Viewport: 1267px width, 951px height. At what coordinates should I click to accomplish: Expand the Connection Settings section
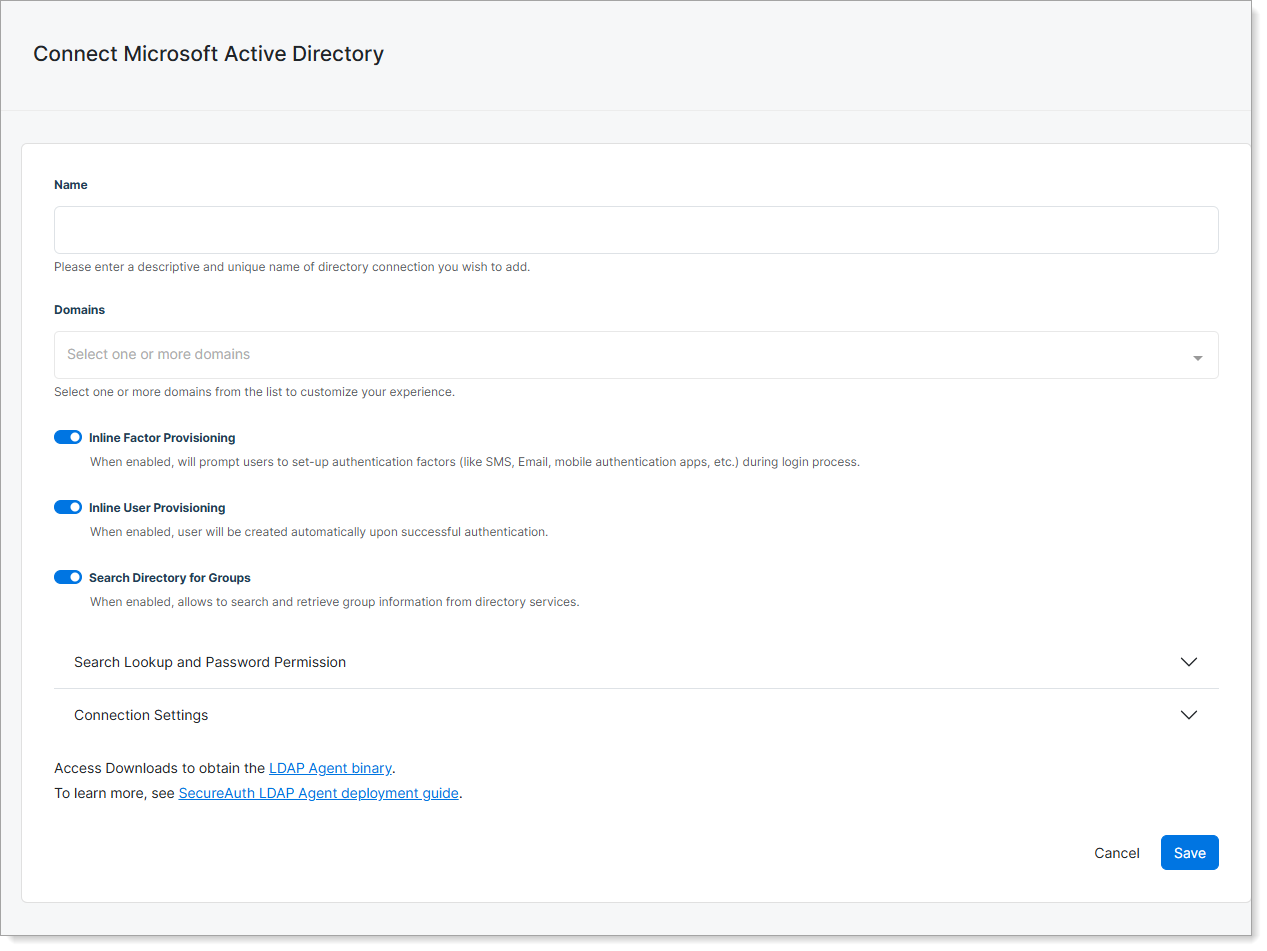click(636, 715)
